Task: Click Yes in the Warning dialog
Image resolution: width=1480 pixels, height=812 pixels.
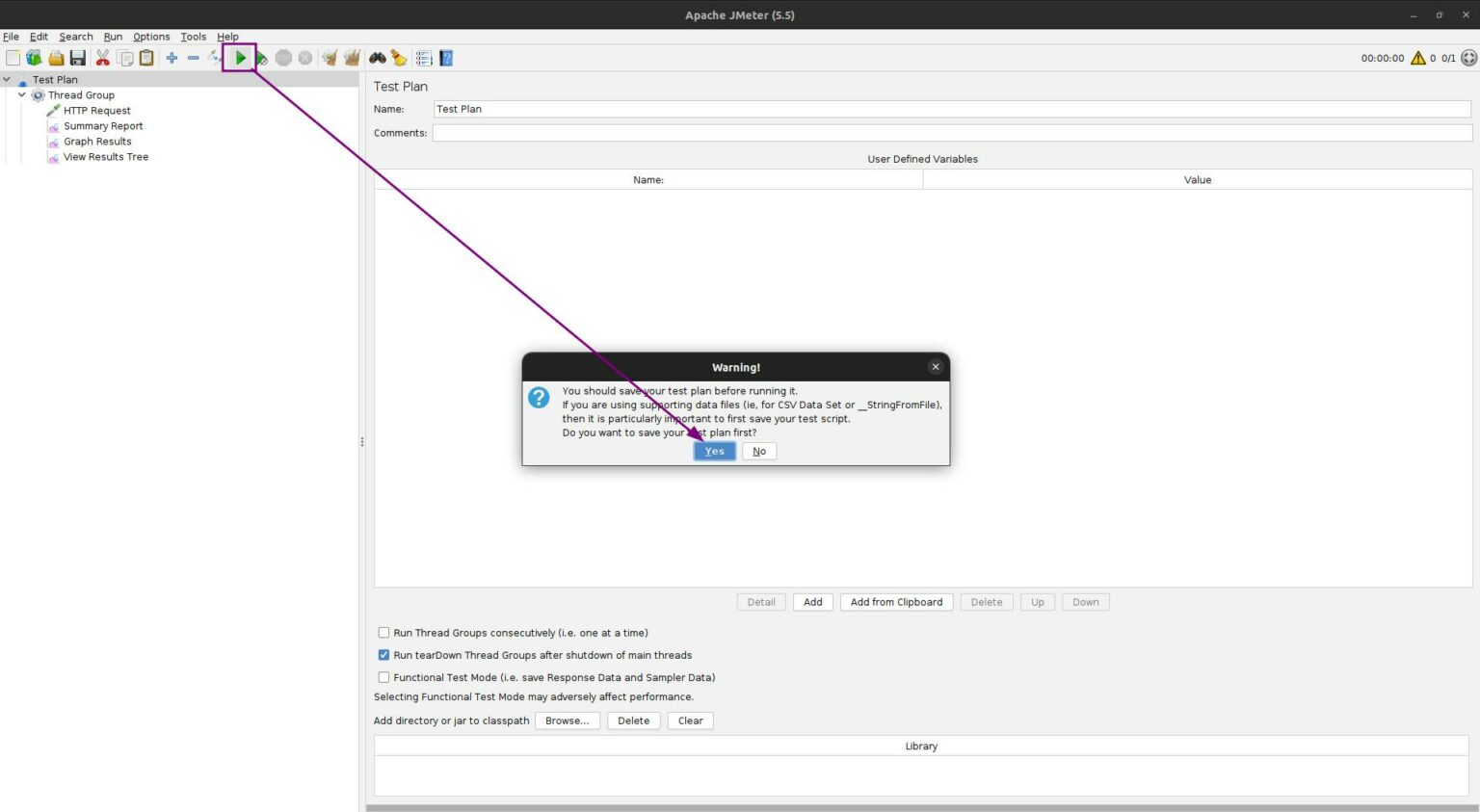Action: click(x=713, y=451)
